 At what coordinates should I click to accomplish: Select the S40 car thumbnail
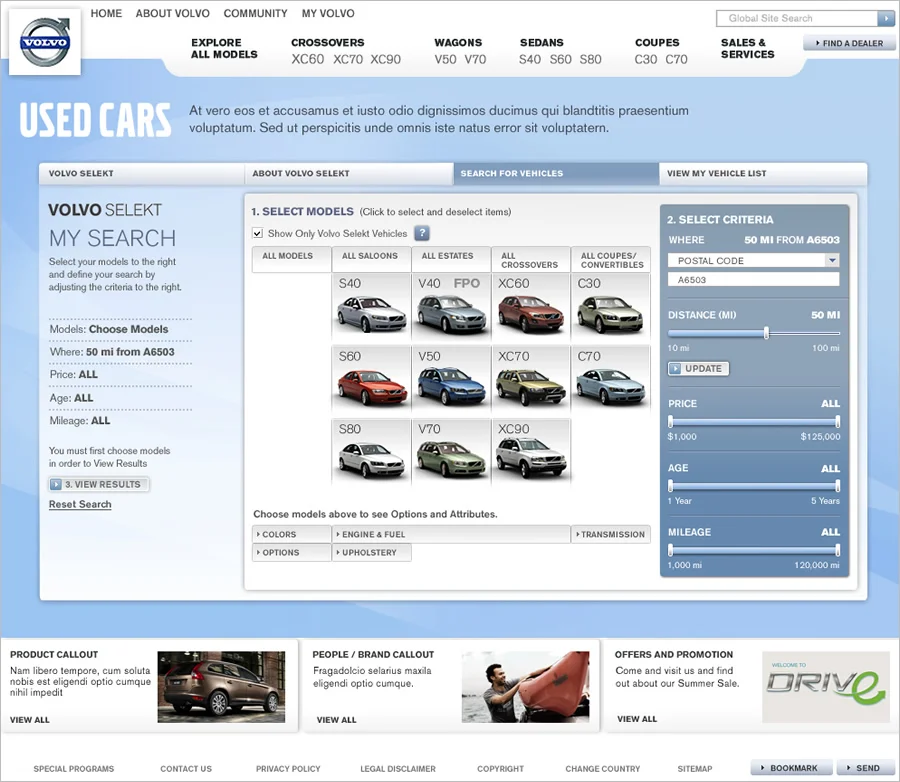(x=371, y=306)
